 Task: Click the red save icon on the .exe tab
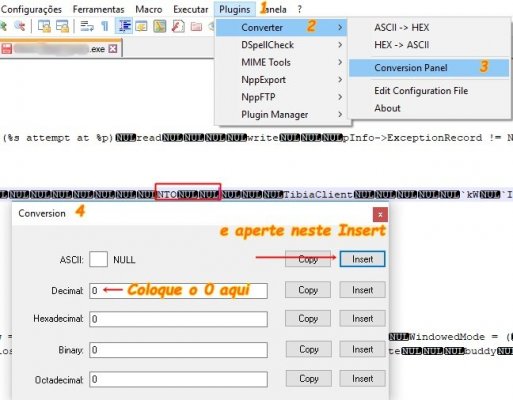tap(6, 49)
